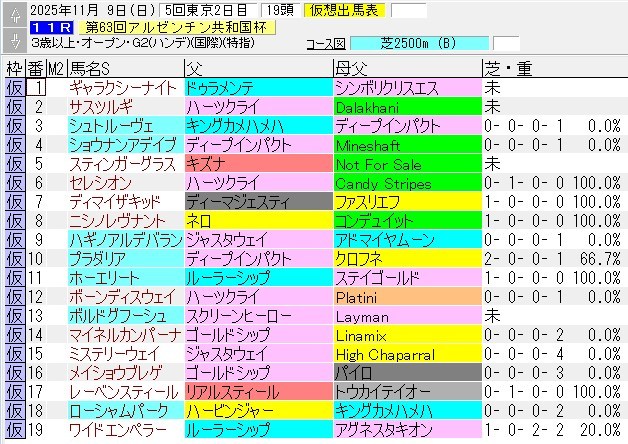
Task: Click the 仮 frame cell for horse 10
Action: tap(15, 259)
